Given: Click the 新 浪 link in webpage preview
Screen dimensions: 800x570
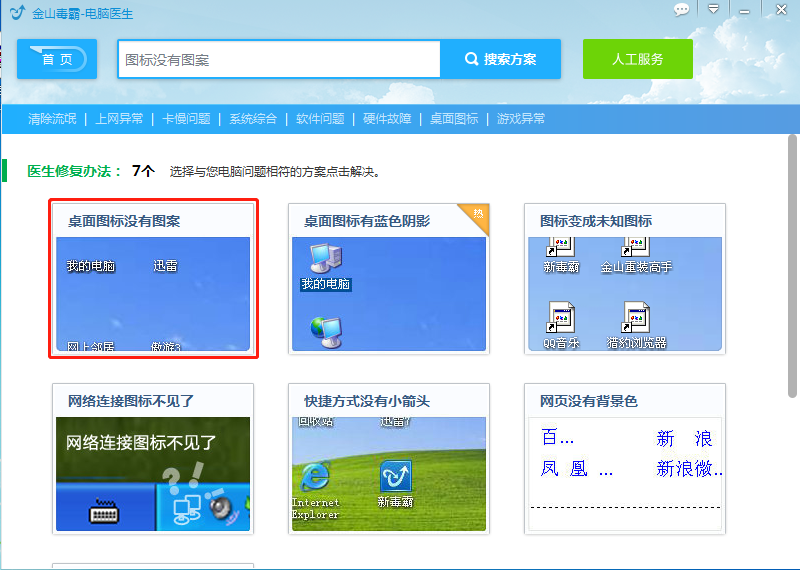Looking at the screenshot, I should click(684, 439).
